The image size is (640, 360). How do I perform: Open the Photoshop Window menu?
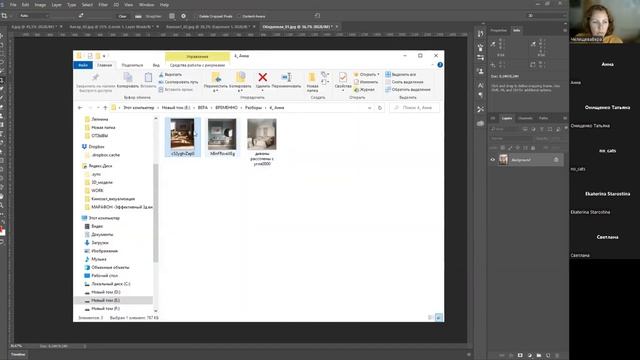point(146,5)
